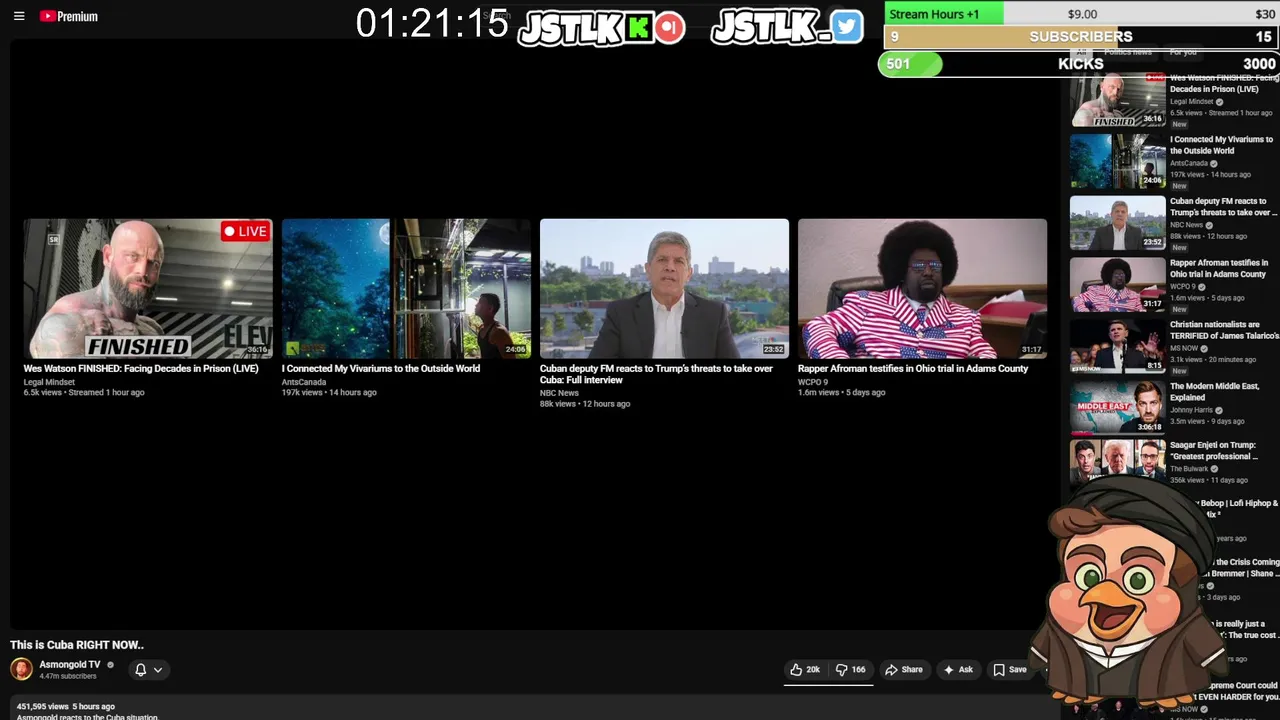Click Johnny Harris channel name in sidebar

pyautogui.click(x=1191, y=410)
